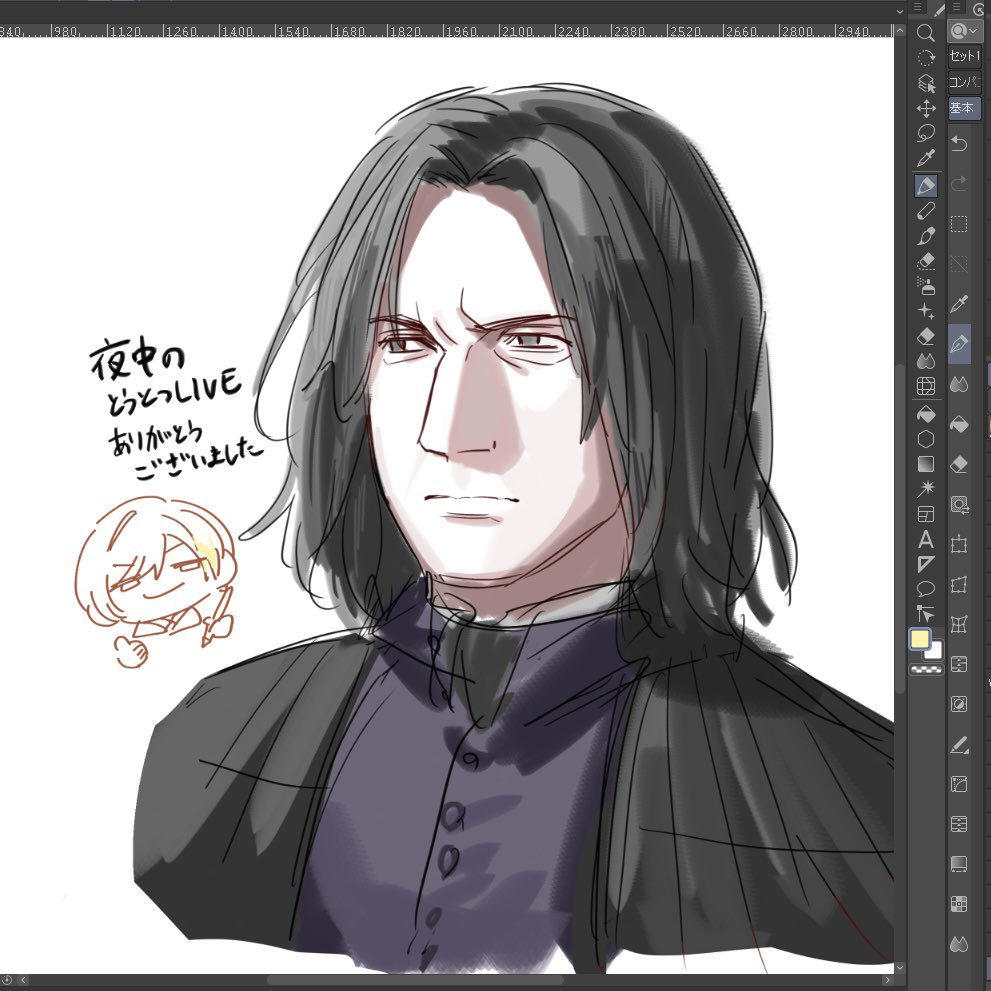Select the Frame border tool

[x=925, y=514]
